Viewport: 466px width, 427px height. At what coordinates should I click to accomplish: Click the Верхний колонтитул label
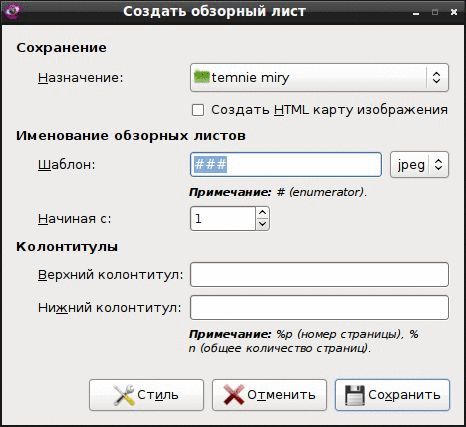[x=111, y=275]
